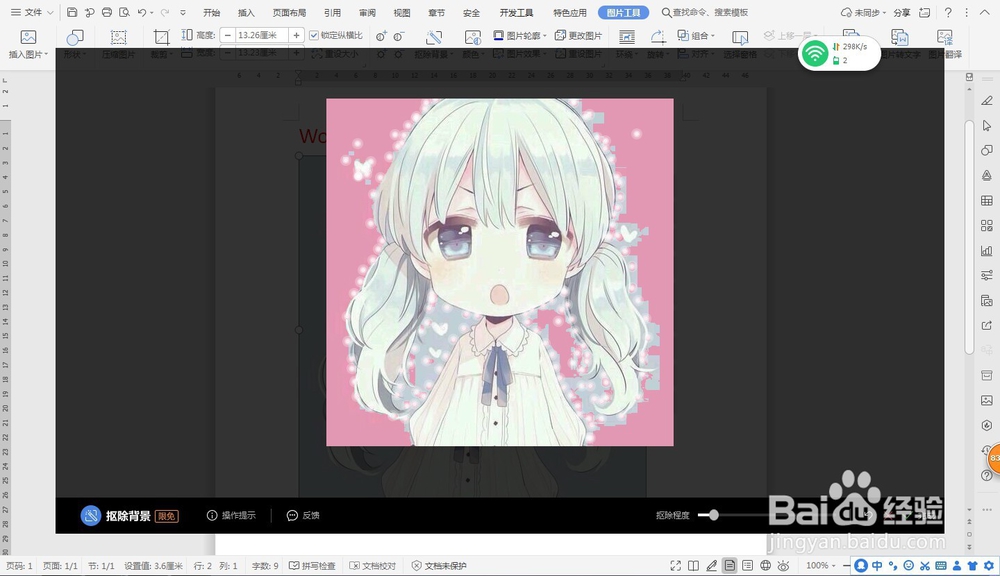Viewport: 1000px width, 576px height.
Task: Open the 插入 tab
Action: 246,12
